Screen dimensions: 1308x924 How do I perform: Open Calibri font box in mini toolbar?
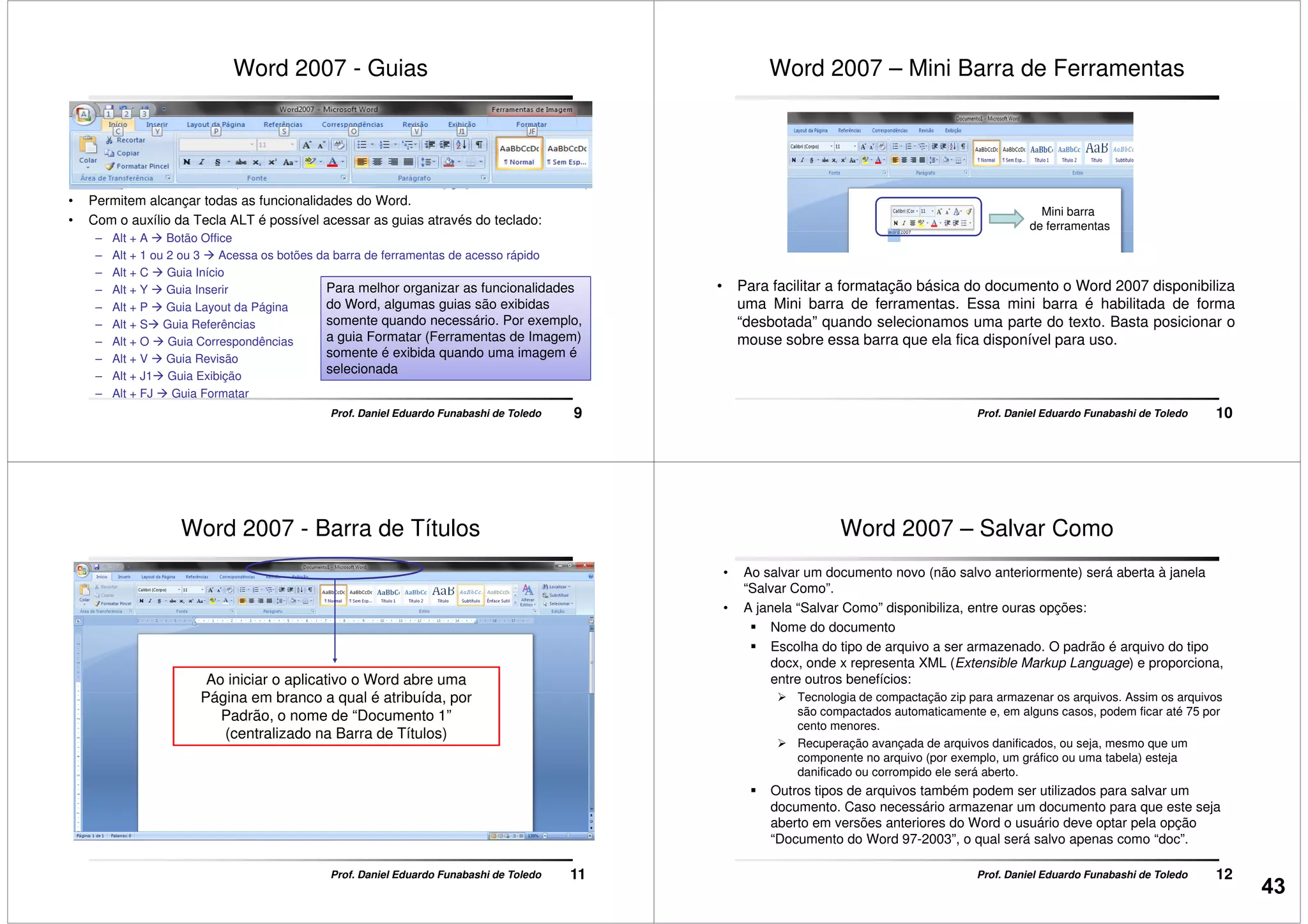coord(906,211)
